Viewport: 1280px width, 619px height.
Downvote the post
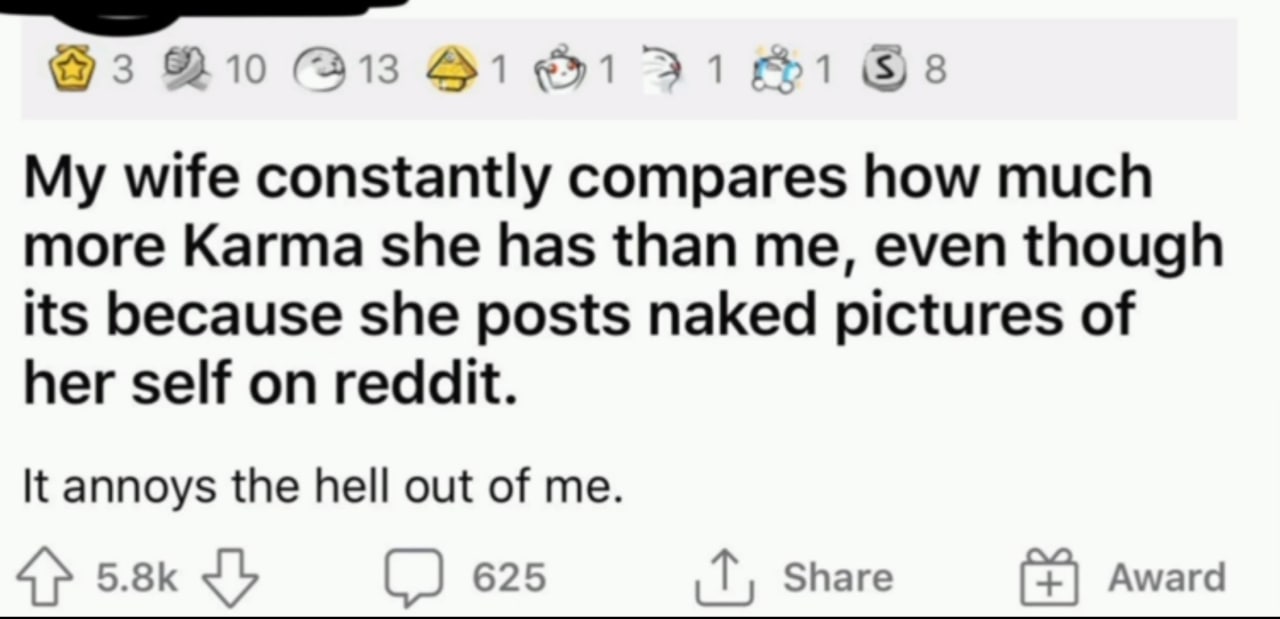[230, 577]
